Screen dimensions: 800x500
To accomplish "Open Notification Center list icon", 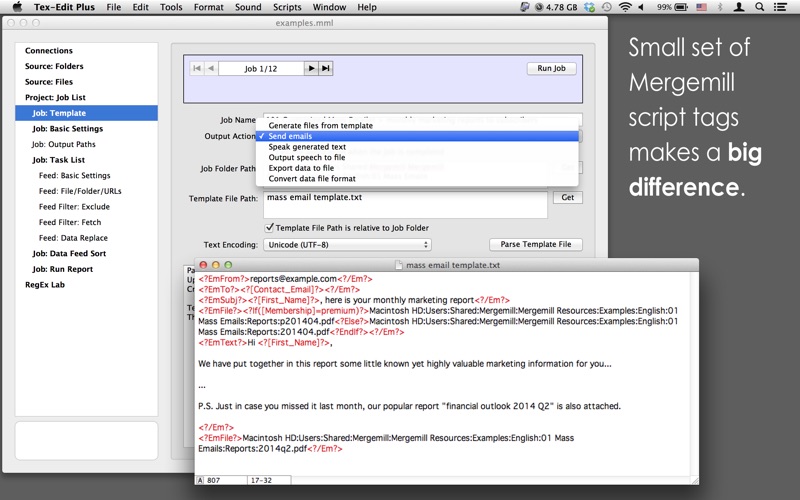I will point(780,7).
